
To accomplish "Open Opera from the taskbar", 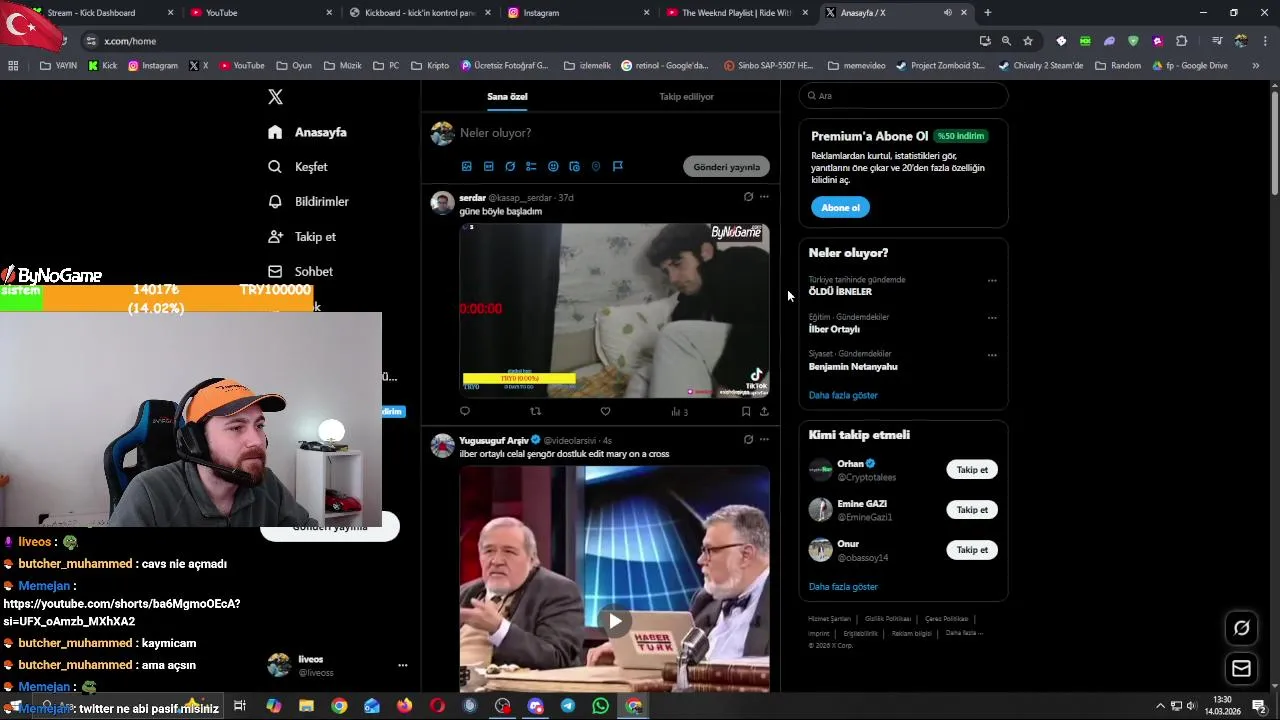I will (x=437, y=706).
